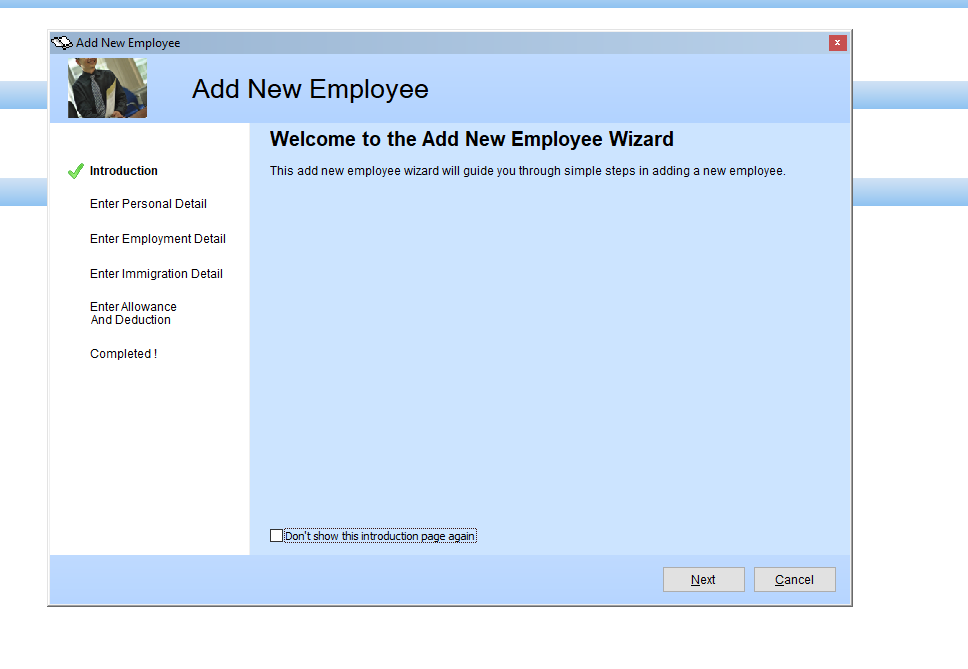Jump to the Completed! step
Viewport: 968px width, 669px height.
click(123, 353)
